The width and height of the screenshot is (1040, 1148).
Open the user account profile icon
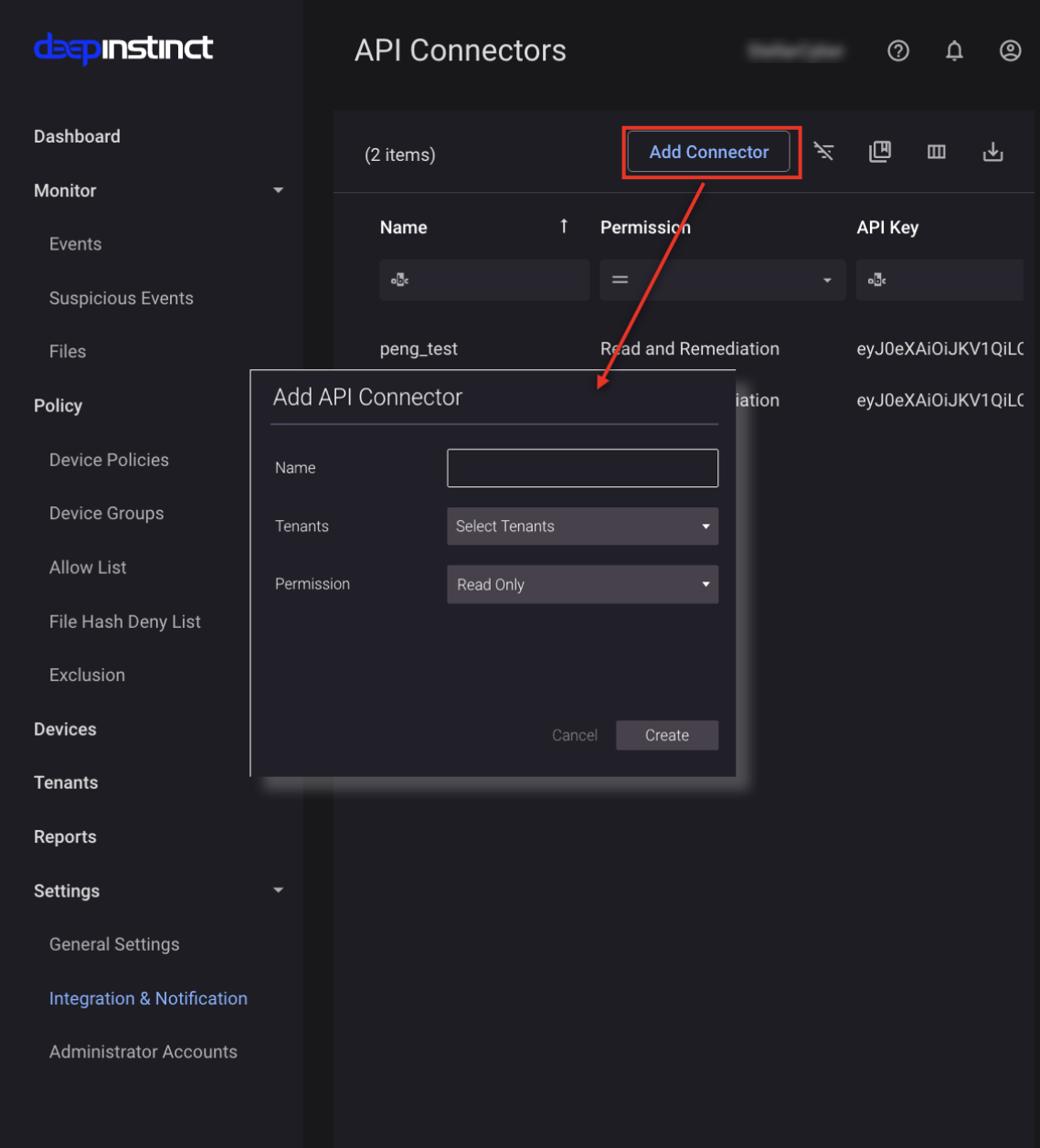point(1010,51)
